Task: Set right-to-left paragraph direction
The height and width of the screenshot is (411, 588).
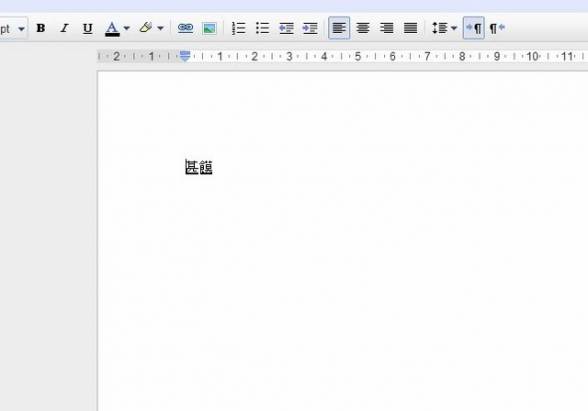Action: point(497,28)
